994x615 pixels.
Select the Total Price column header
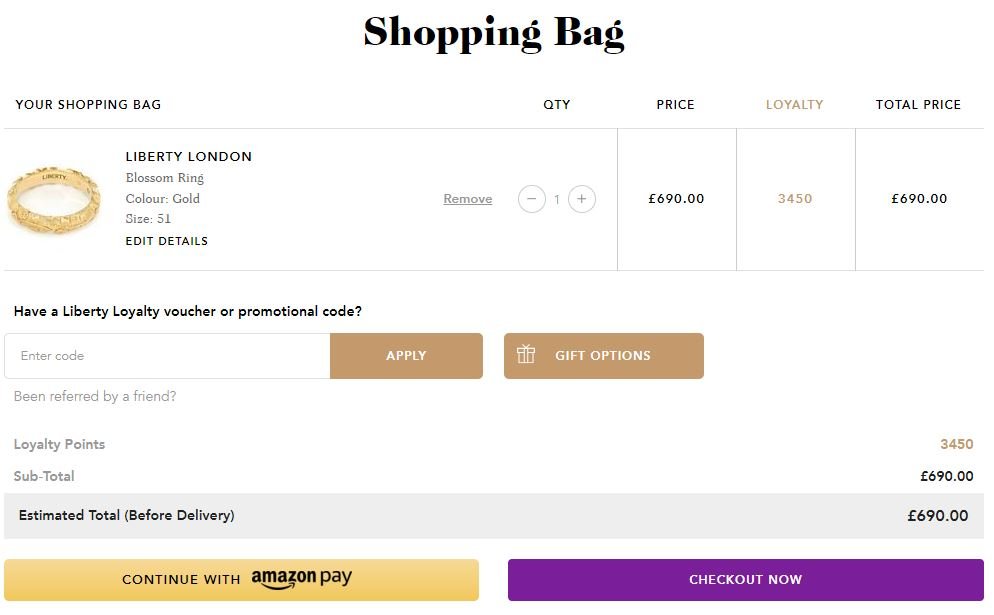[917, 104]
